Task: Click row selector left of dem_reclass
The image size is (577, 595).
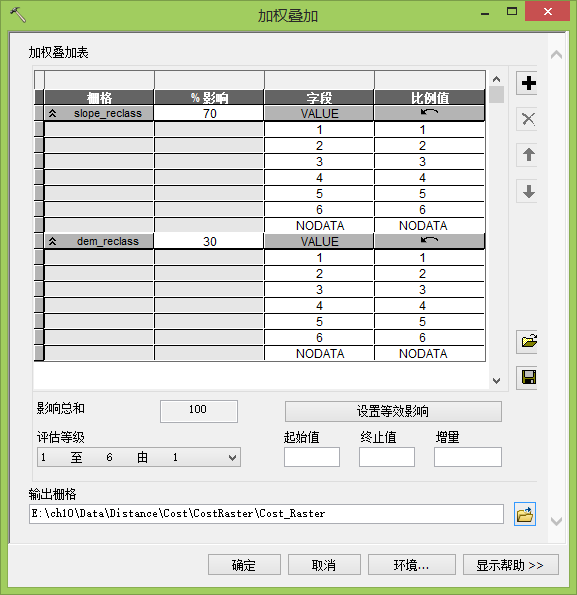Action: pos(39,241)
